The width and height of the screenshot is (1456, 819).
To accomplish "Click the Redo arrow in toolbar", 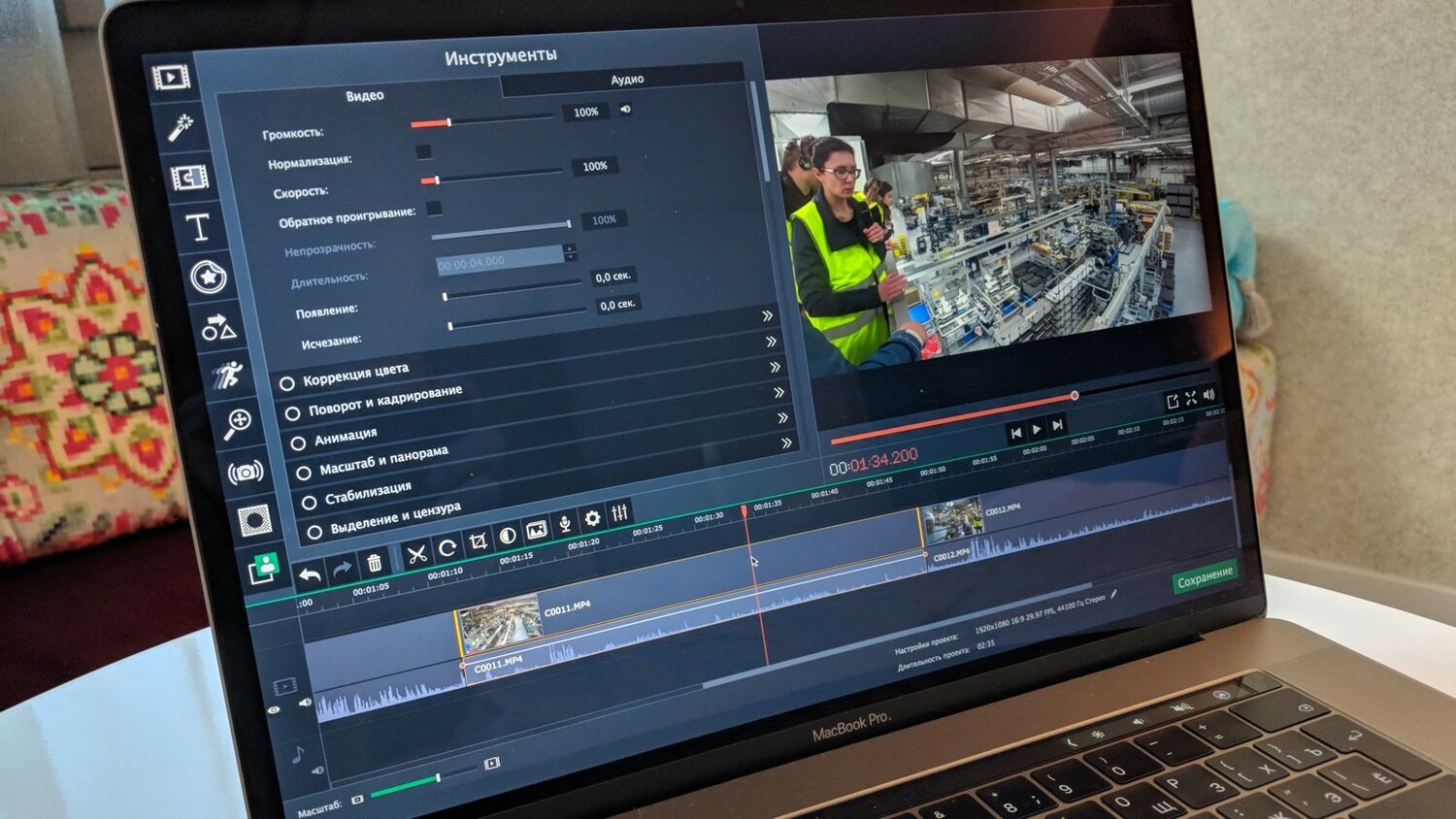I will (342, 570).
